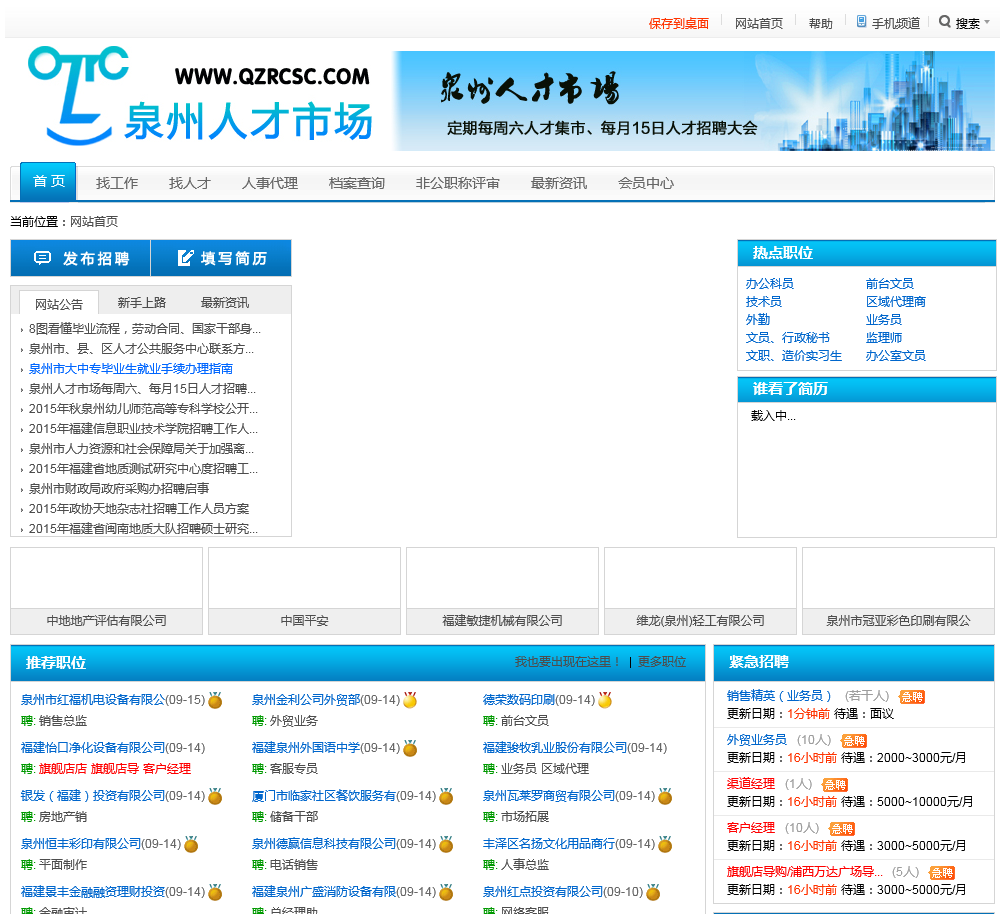Click 急聘 badge beside 旗舰店导购

(942, 873)
